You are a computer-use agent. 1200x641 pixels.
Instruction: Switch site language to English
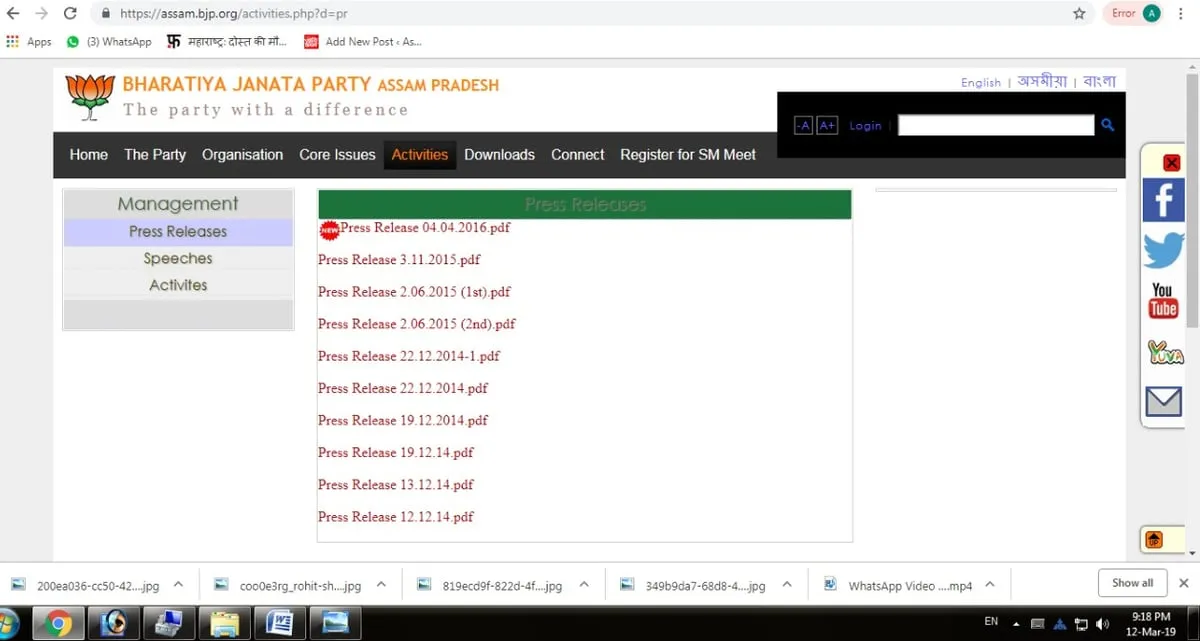[981, 82]
